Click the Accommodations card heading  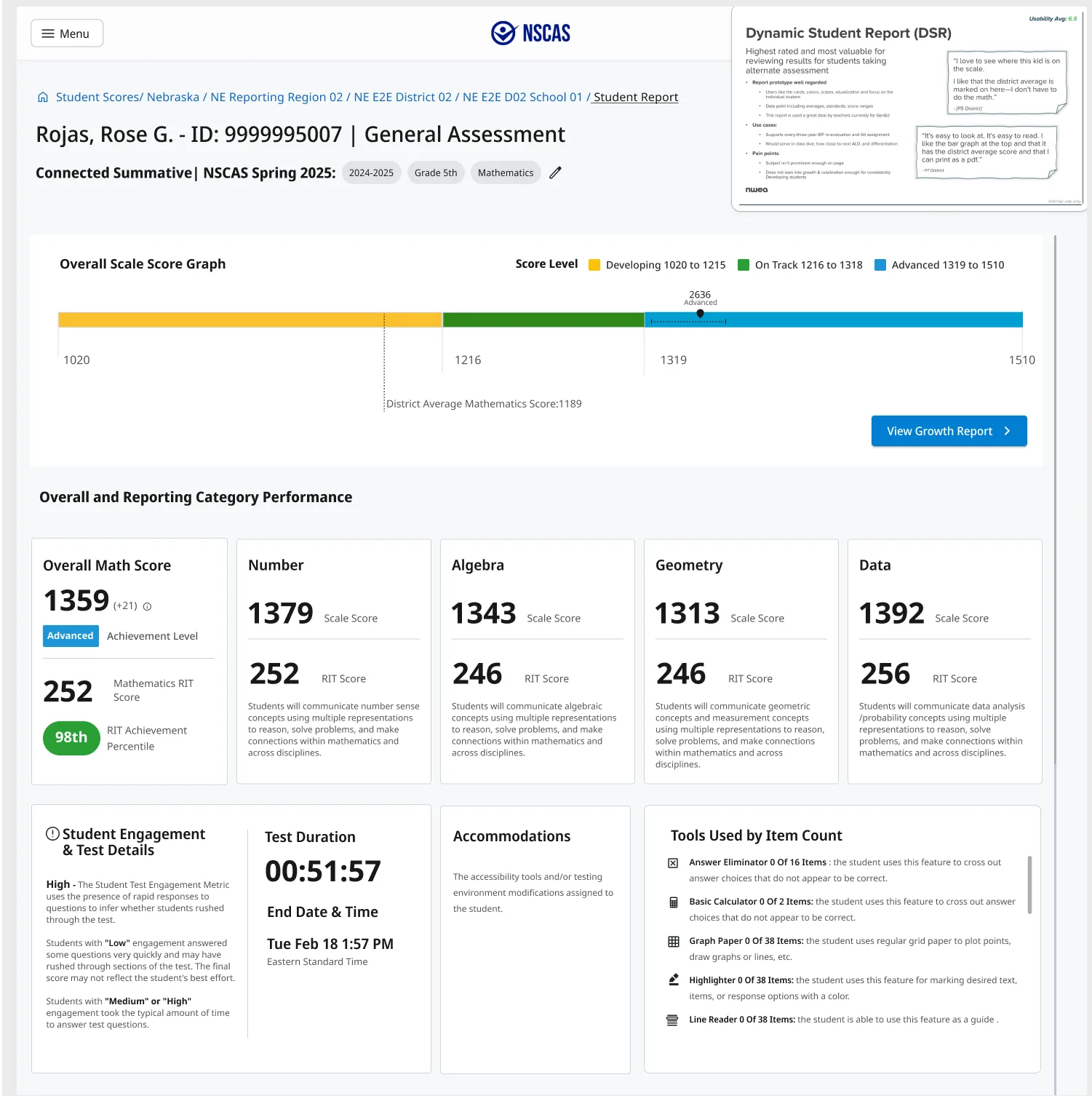512,836
